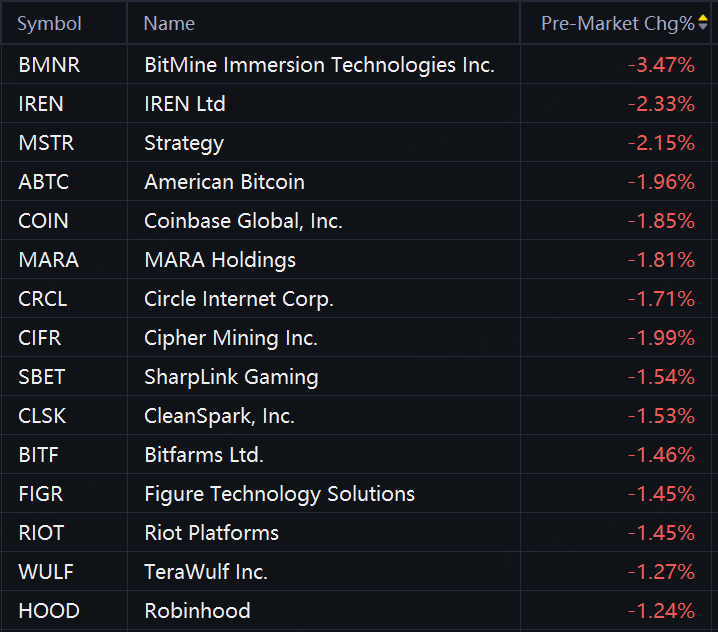
Task: Click the ABTC symbol
Action: pos(46,182)
